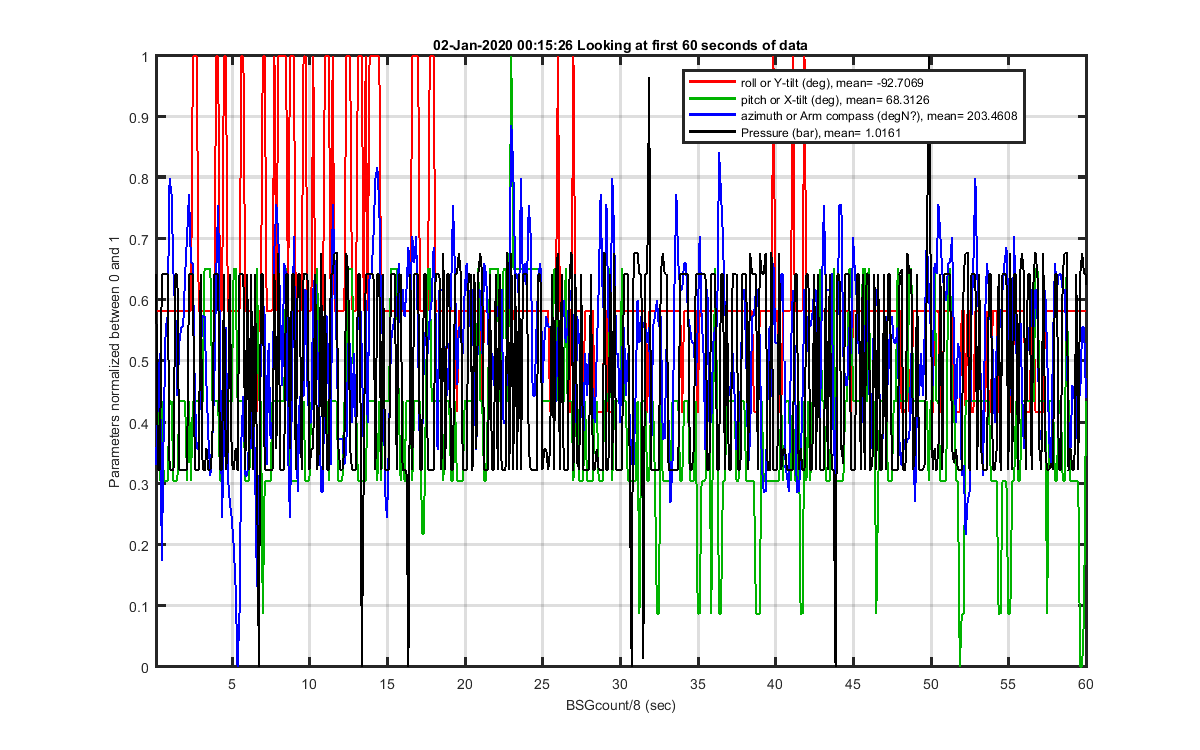Click y-axis tick label 0
1200x750 pixels.
click(144, 667)
